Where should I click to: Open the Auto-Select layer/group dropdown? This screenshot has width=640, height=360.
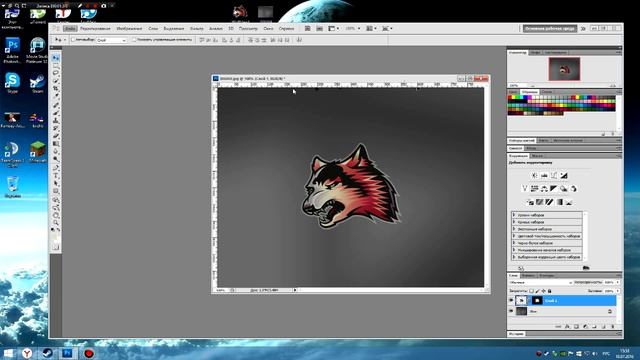coord(111,40)
